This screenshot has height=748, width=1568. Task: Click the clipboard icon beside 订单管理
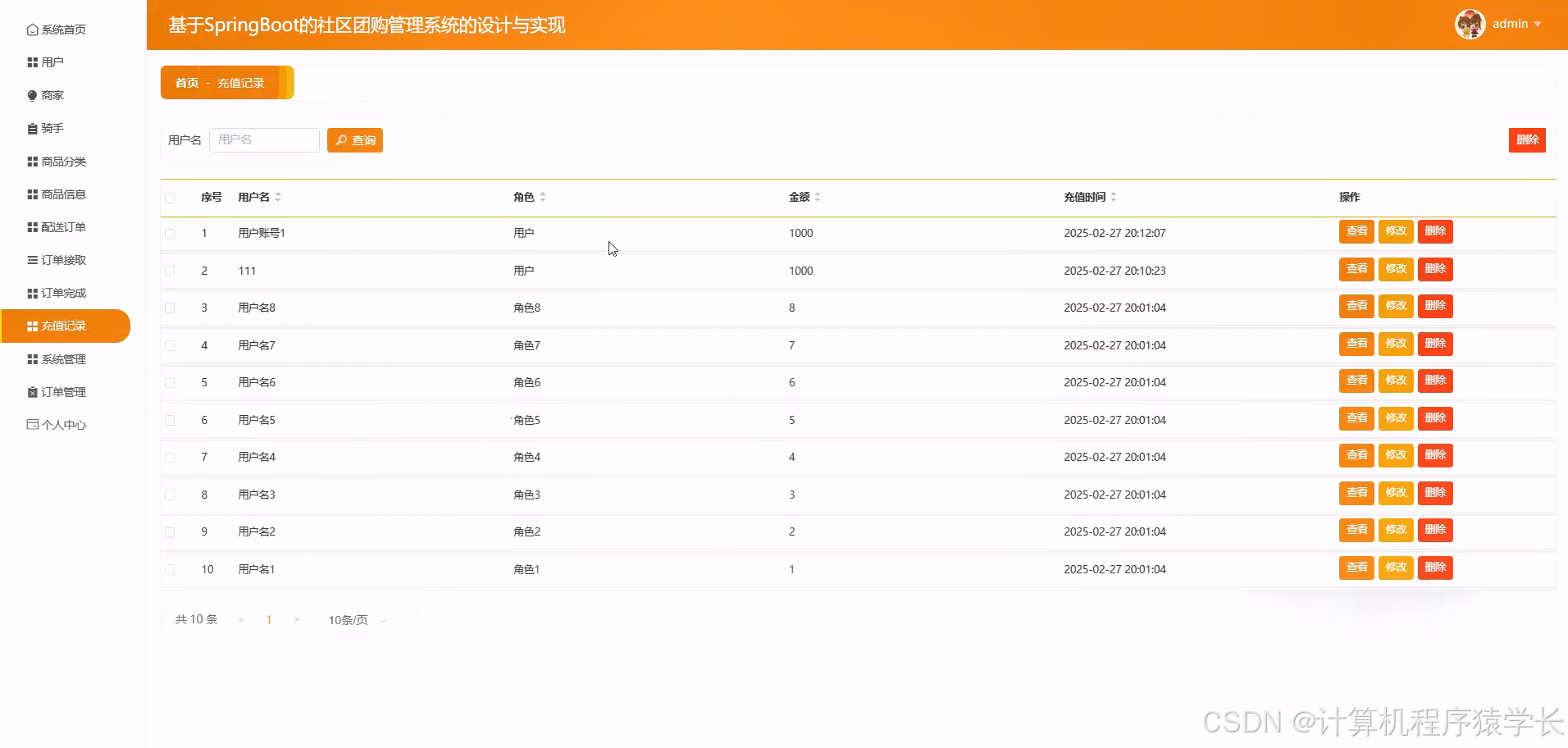[x=32, y=392]
